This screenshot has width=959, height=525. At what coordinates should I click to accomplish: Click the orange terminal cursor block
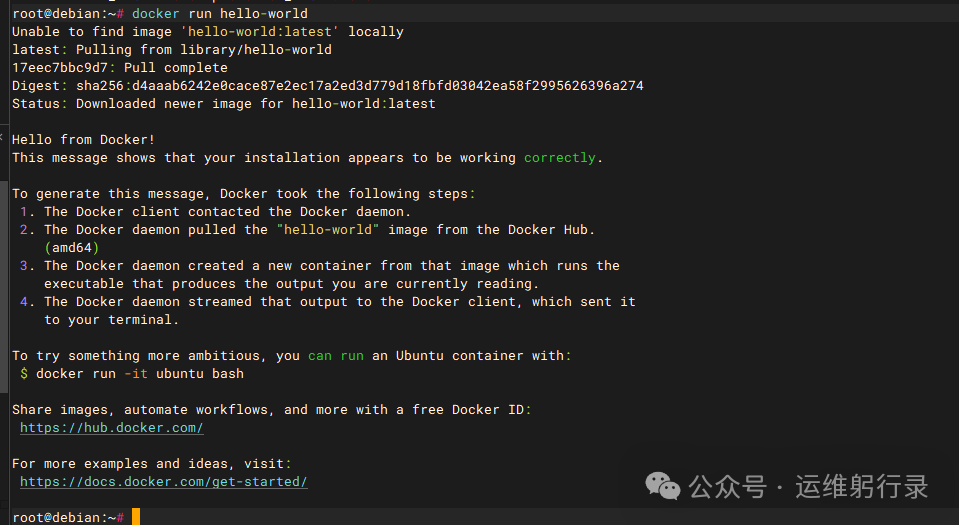coord(136,517)
